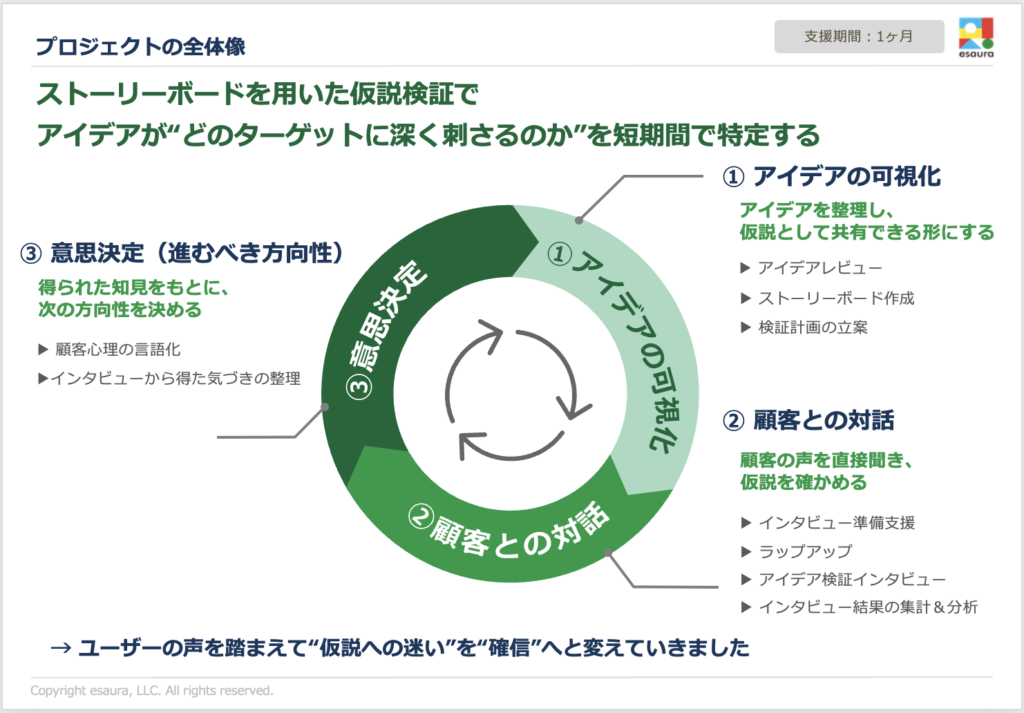The height and width of the screenshot is (713, 1024).
Task: Click the circular arrows cycle icon in the ring center
Action: (x=511, y=389)
